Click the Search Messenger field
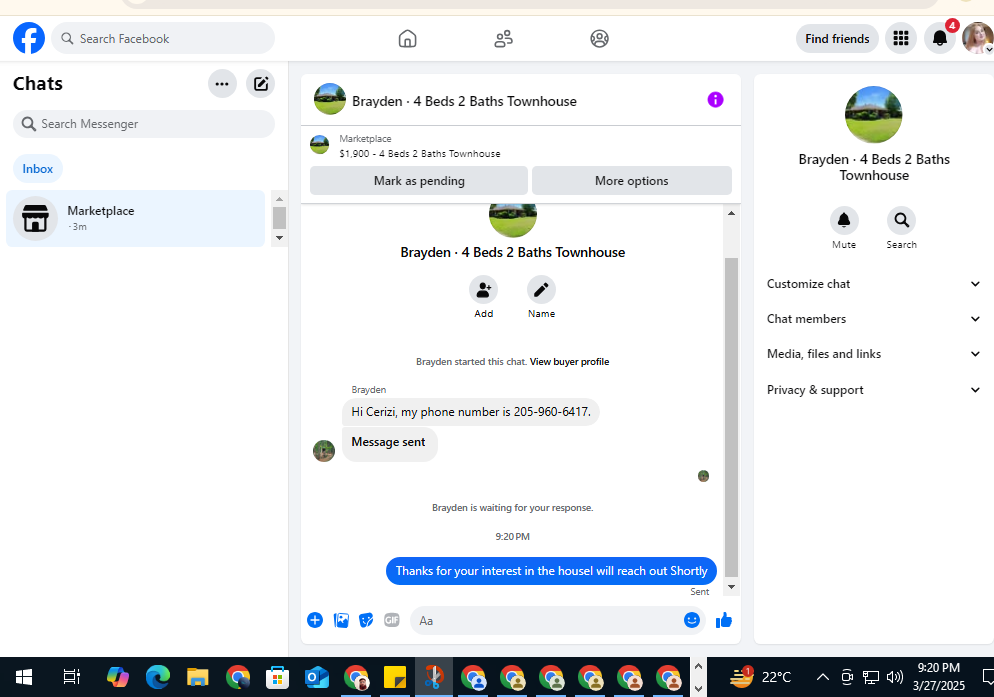Image resolution: width=994 pixels, height=697 pixels. (x=144, y=124)
